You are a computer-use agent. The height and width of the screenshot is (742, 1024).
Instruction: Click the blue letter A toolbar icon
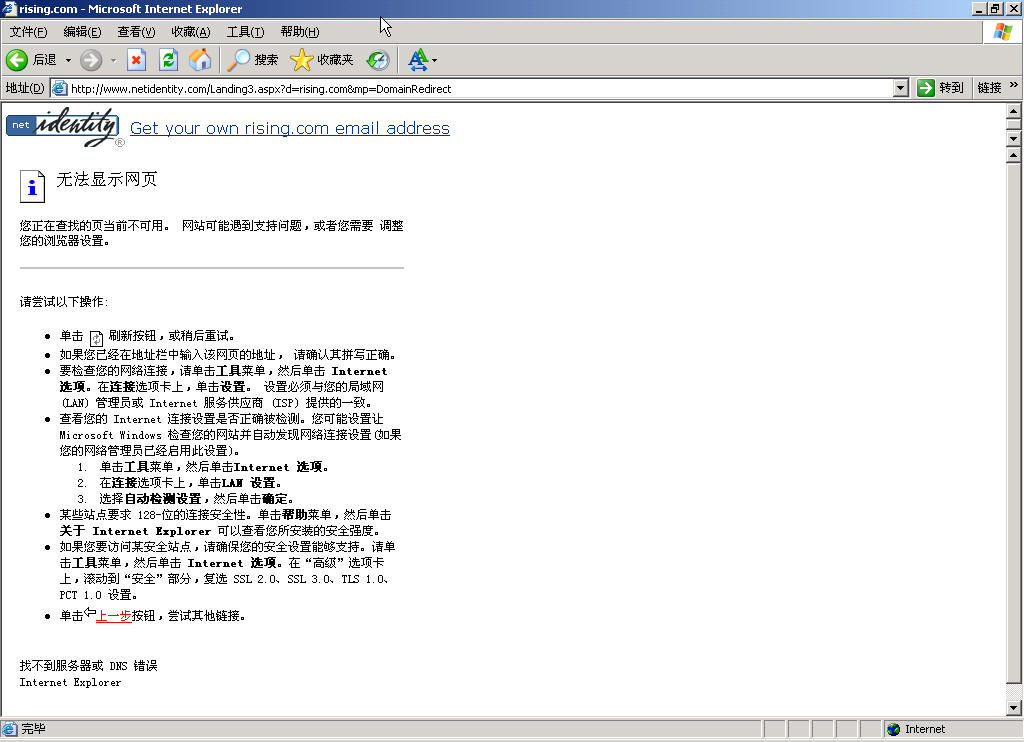(x=418, y=60)
